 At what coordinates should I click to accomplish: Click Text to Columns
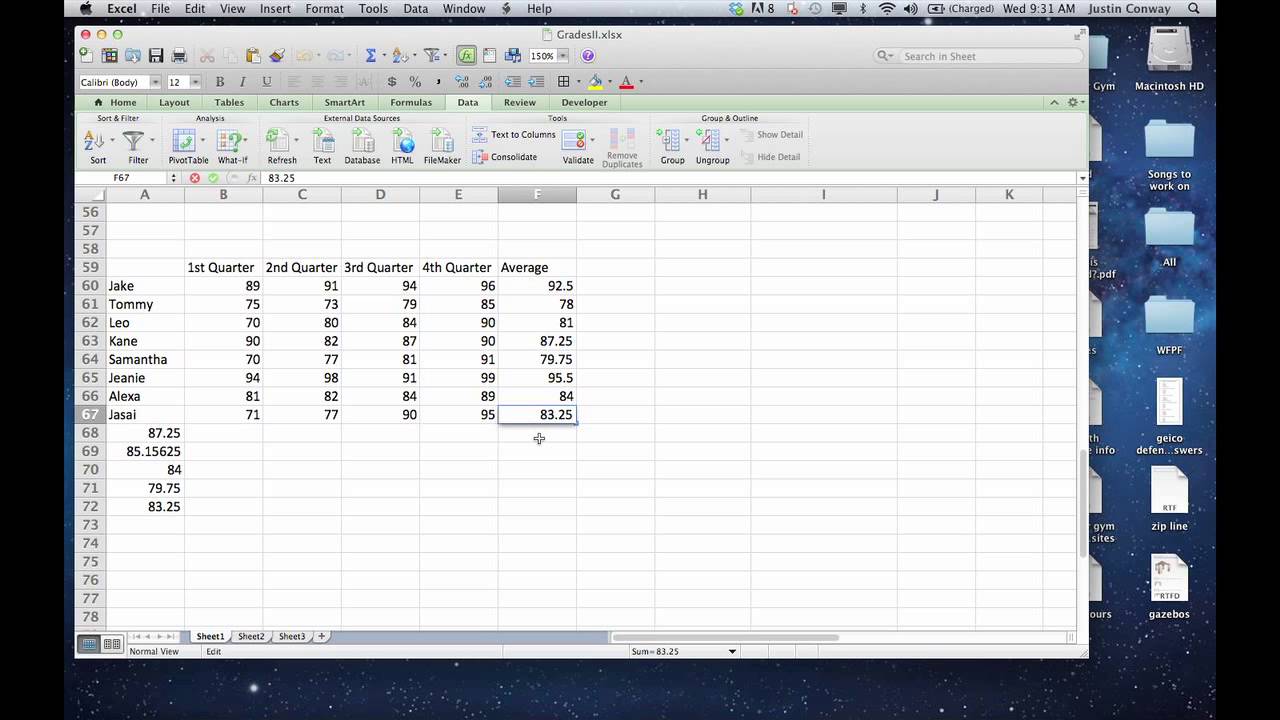click(x=513, y=134)
